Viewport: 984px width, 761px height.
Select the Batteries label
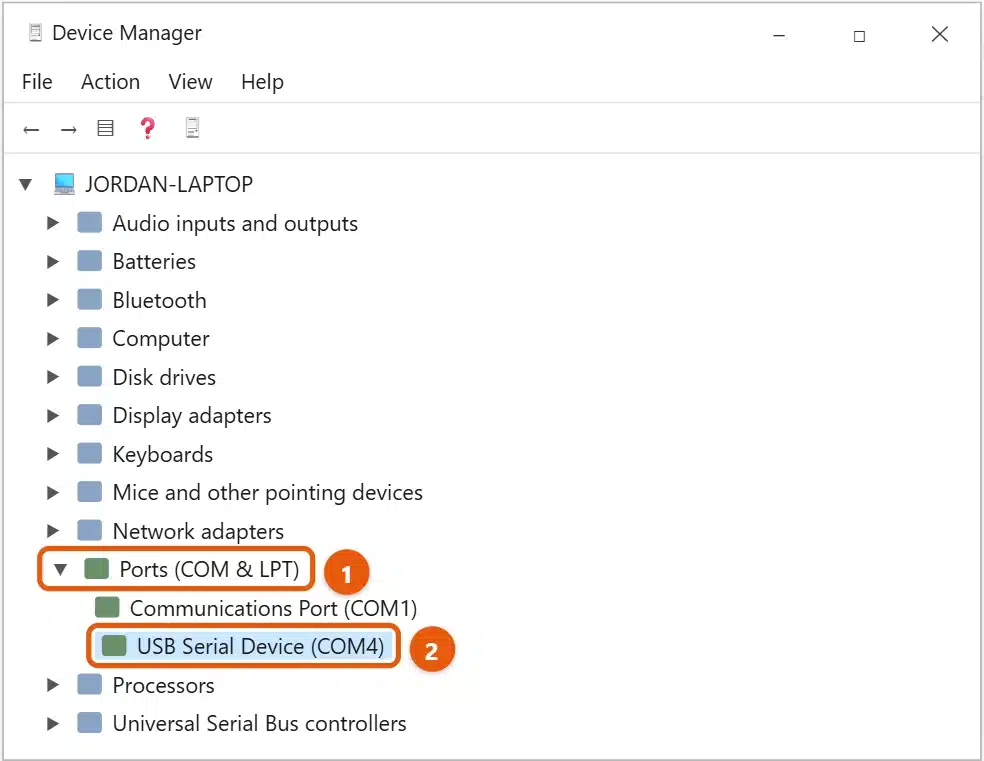[x=154, y=262]
